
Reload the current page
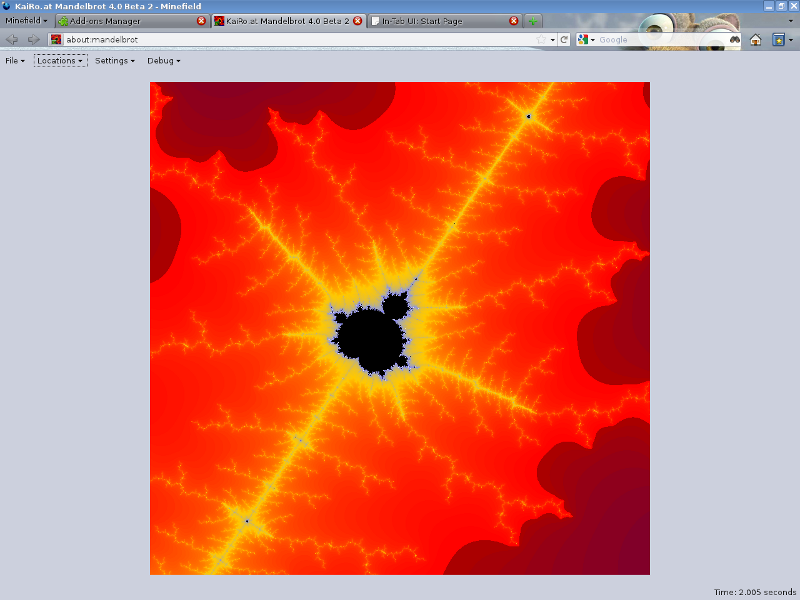tap(563, 40)
